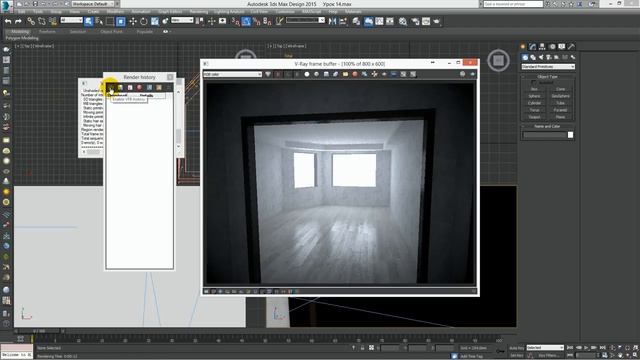
Task: Enable VFB history in Render history
Action: point(111,87)
